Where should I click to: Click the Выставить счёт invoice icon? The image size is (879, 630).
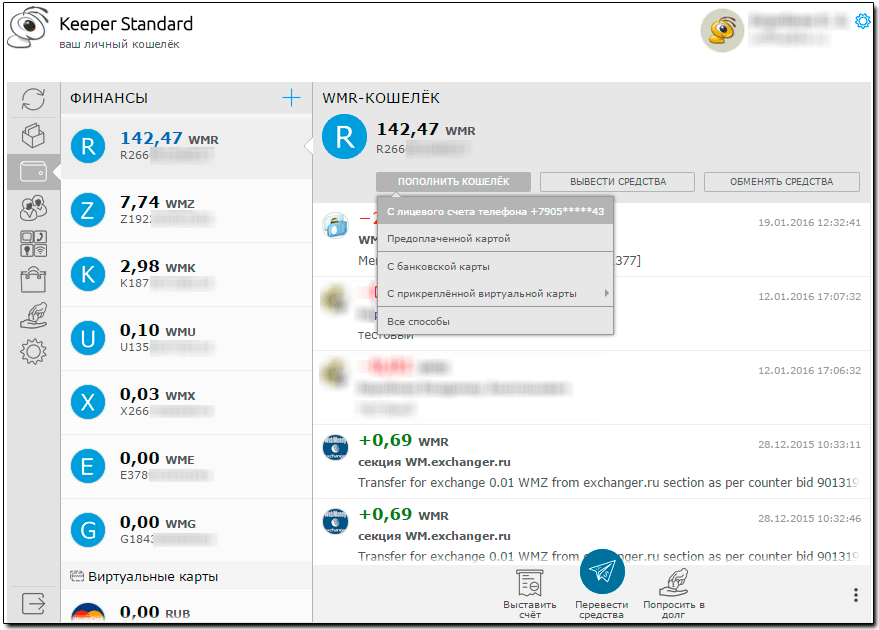(530, 583)
